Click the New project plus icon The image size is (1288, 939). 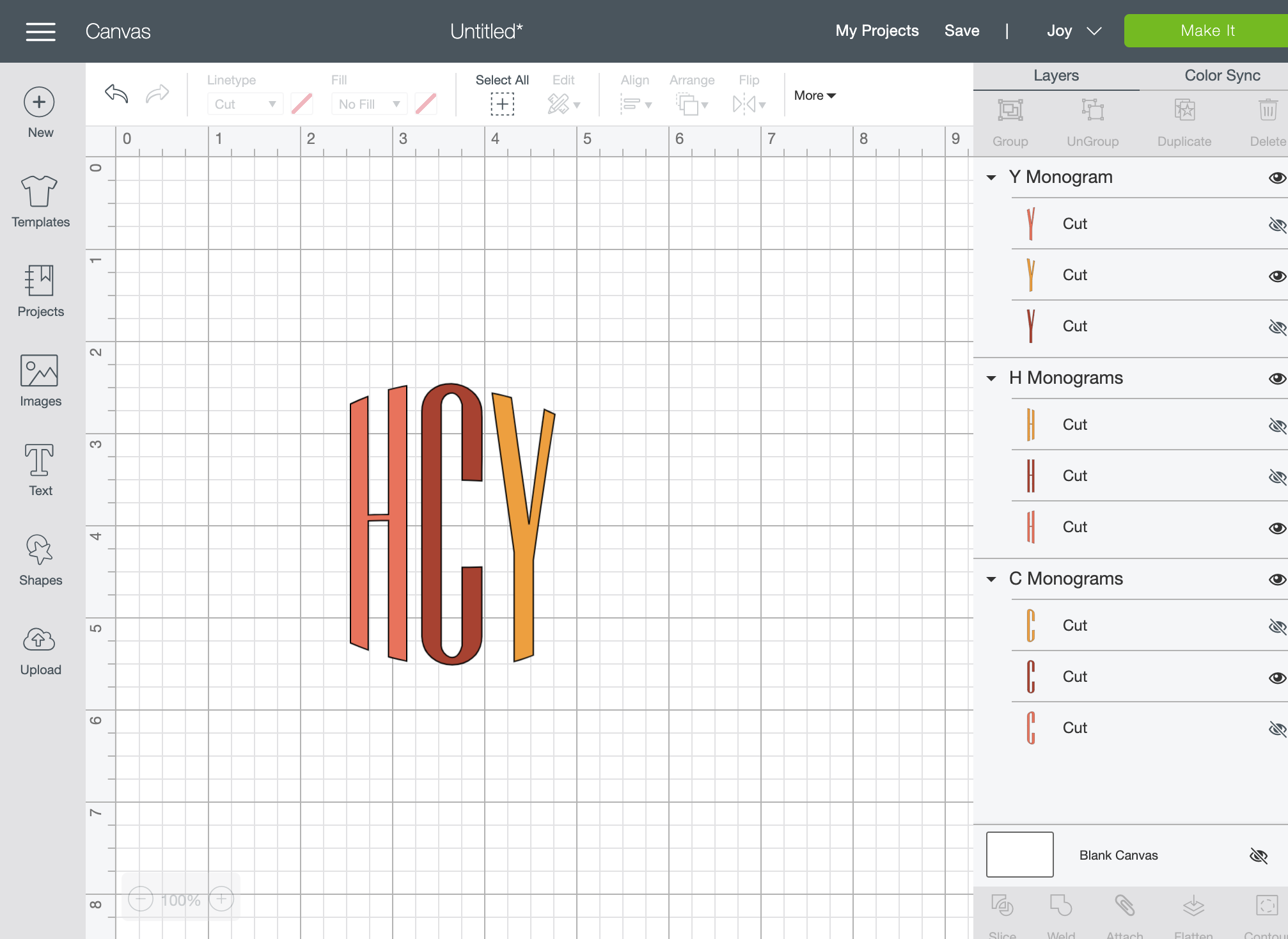point(40,102)
